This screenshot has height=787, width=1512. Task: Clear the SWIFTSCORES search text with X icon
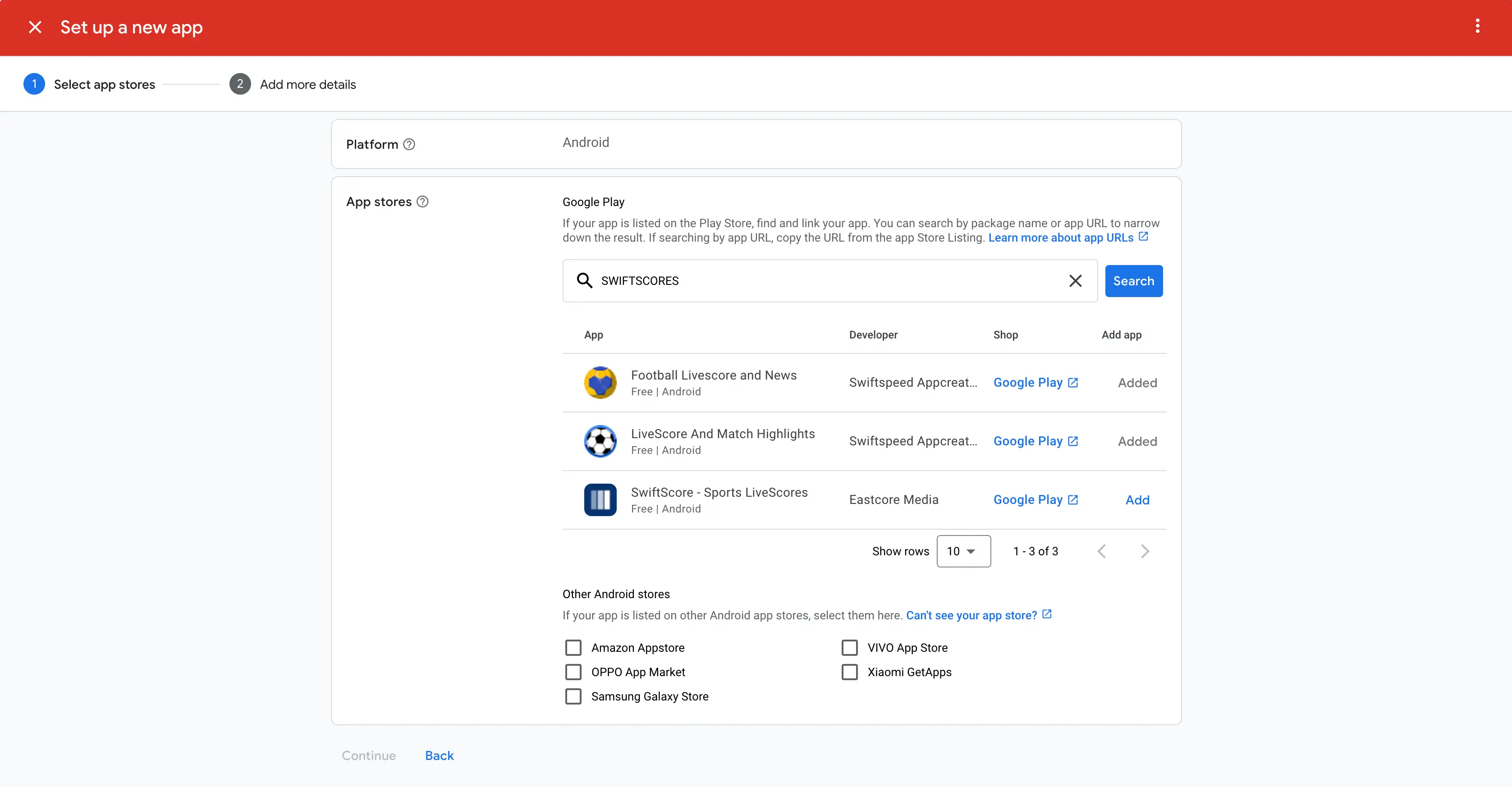[x=1075, y=281]
